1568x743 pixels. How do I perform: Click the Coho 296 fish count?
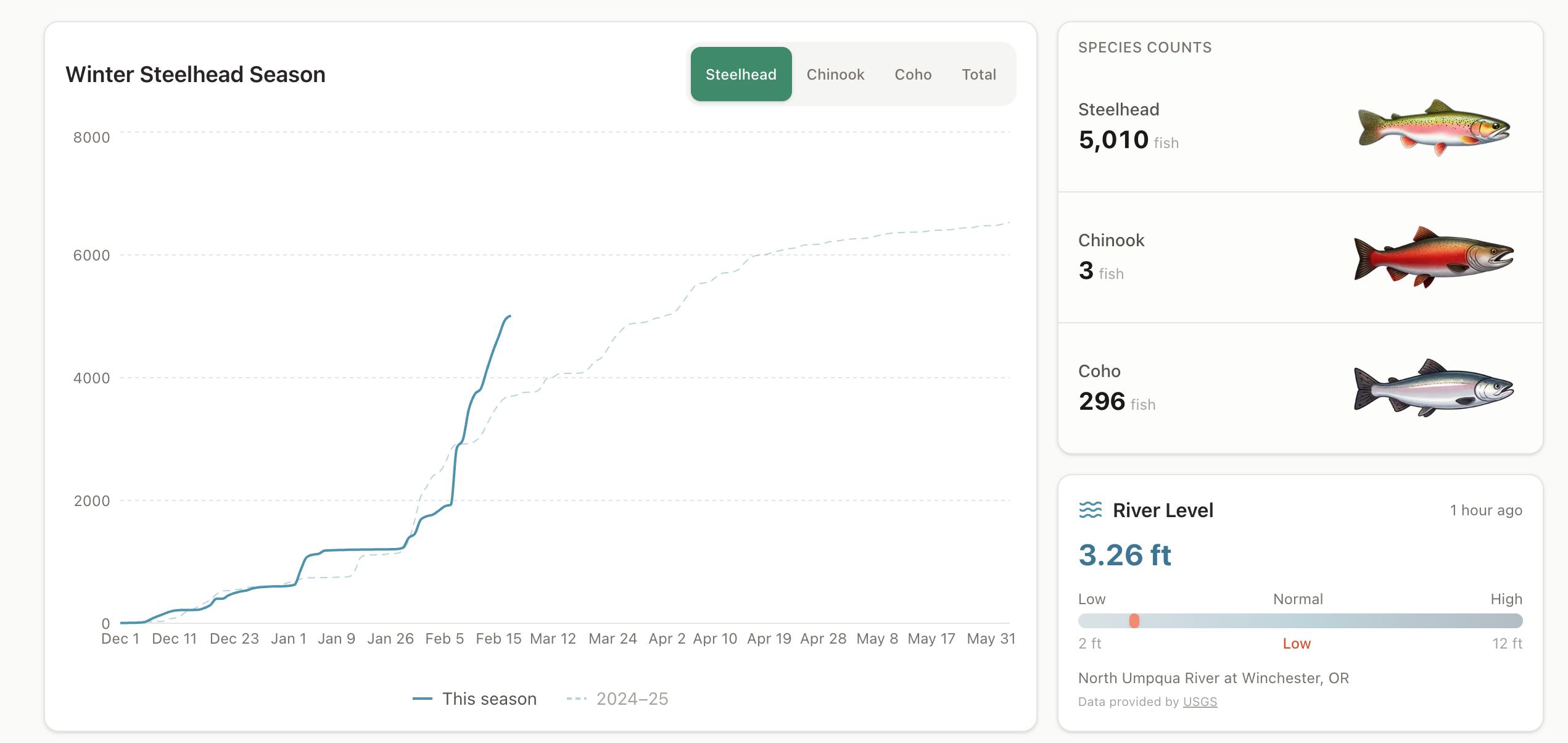(x=1102, y=402)
